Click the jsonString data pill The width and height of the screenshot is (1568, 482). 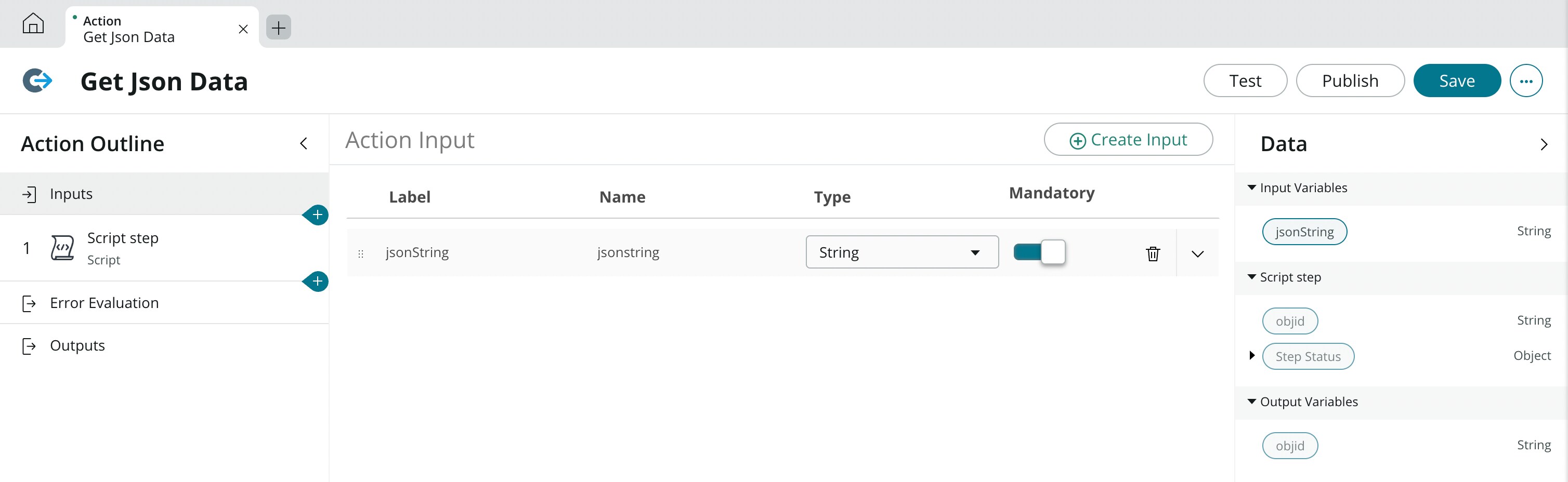1304,232
